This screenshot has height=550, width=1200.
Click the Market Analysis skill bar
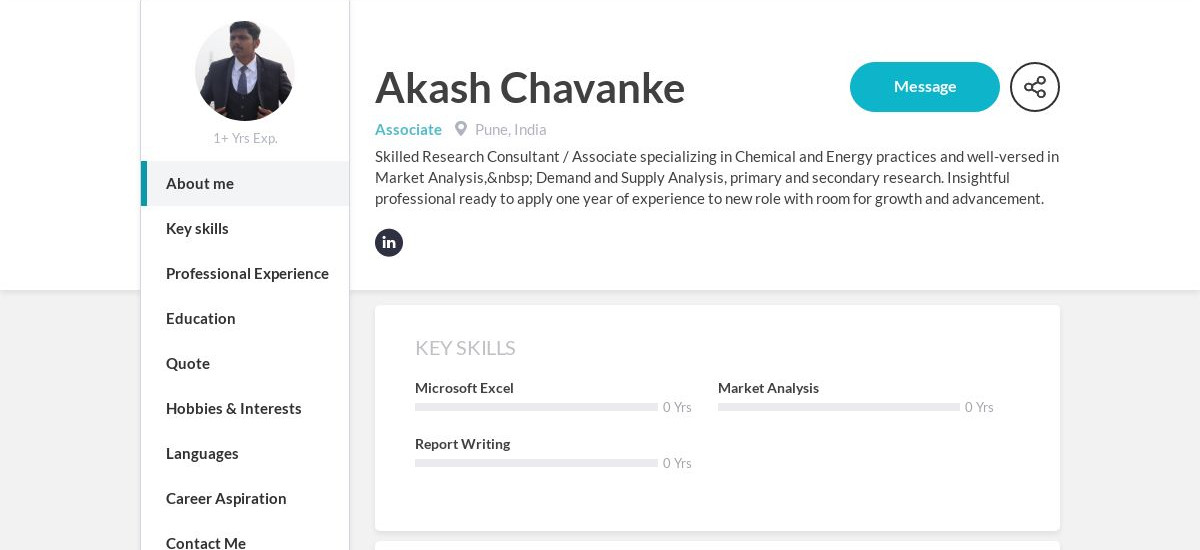838,407
